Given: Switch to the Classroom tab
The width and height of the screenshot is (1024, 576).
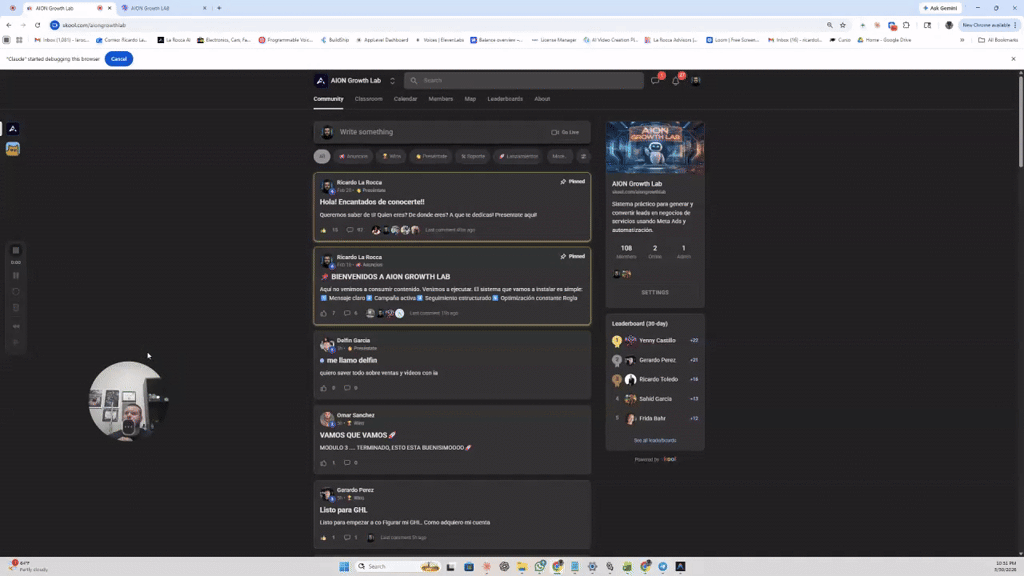Looking at the screenshot, I should [368, 99].
